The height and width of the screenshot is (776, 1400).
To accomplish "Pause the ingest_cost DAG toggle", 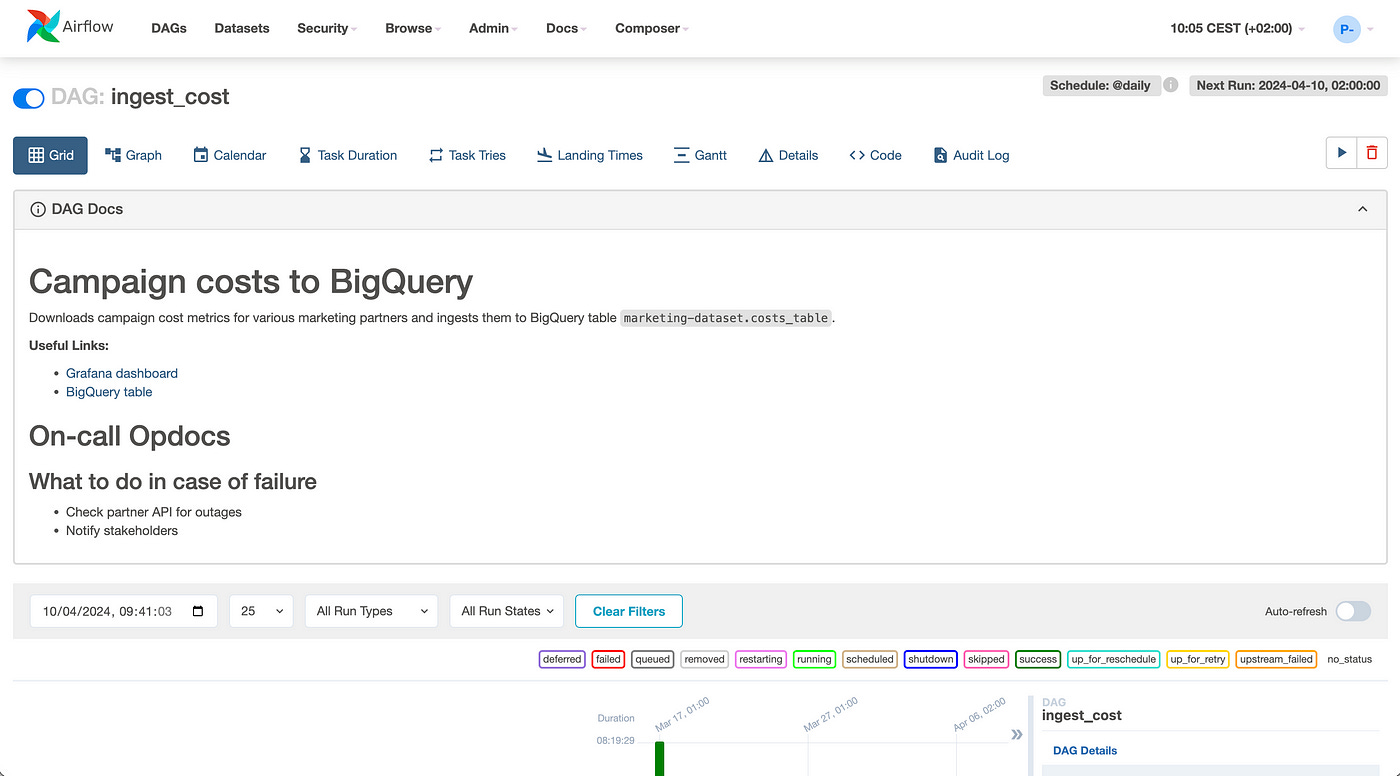I will (x=28, y=98).
